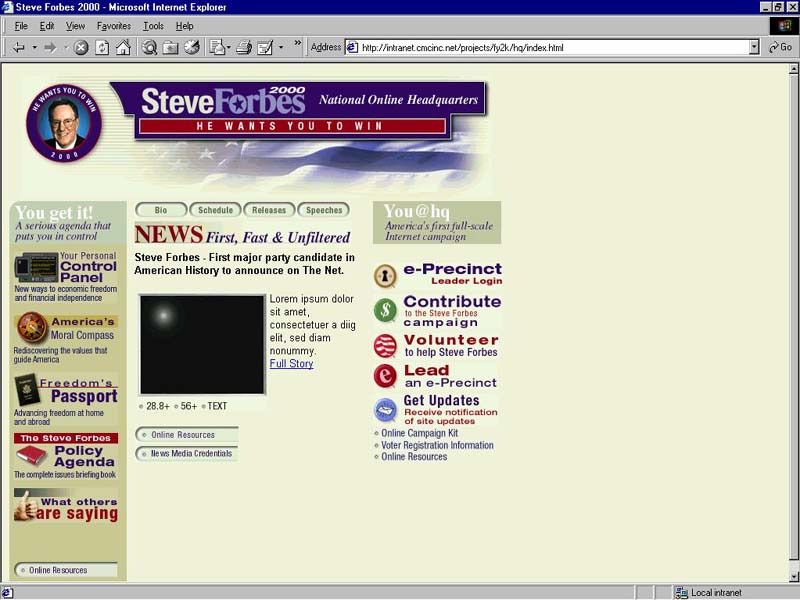800x600 pixels.
Task: Switch to the Schedule tab
Action: tap(215, 210)
